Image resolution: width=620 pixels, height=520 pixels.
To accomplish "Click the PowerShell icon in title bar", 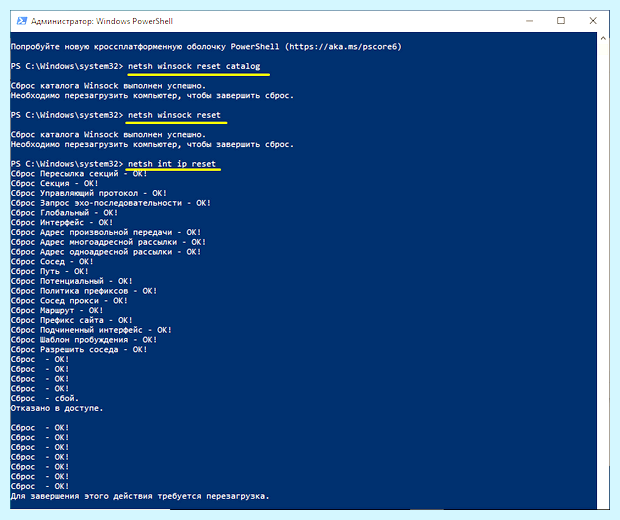I will click(22, 21).
